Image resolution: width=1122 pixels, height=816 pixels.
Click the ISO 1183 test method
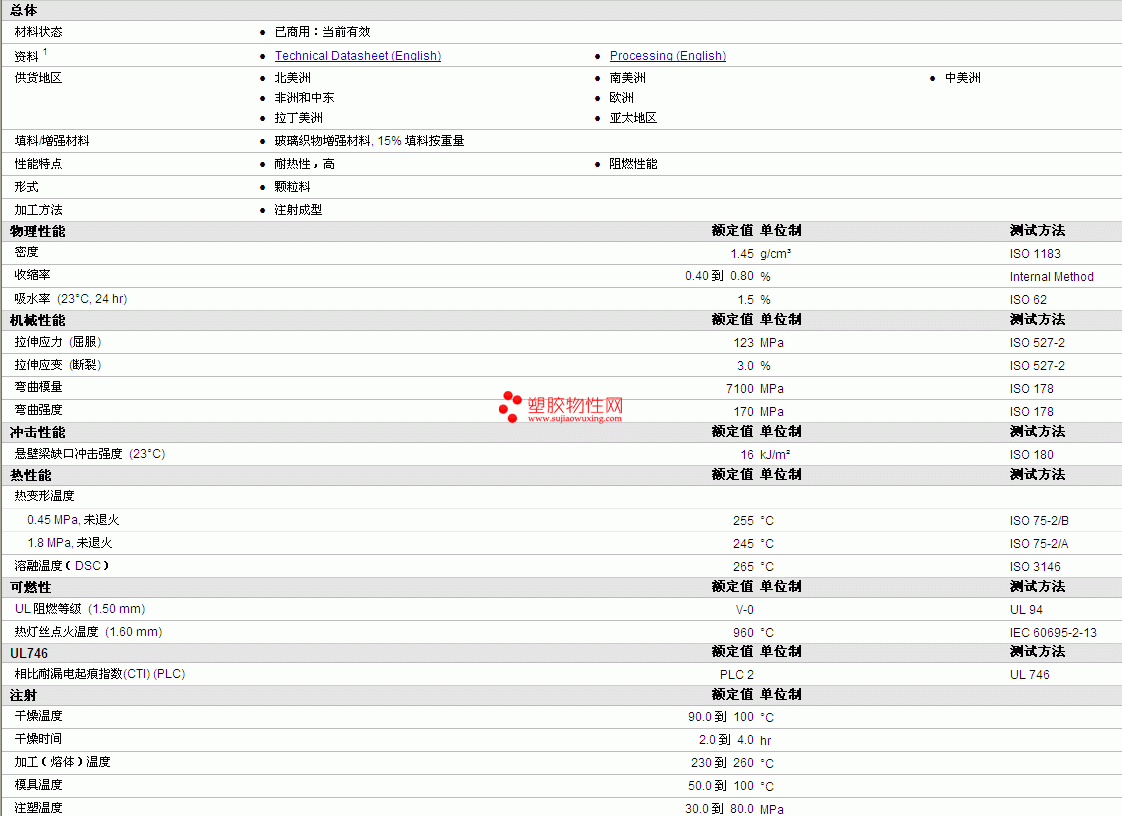point(1035,254)
